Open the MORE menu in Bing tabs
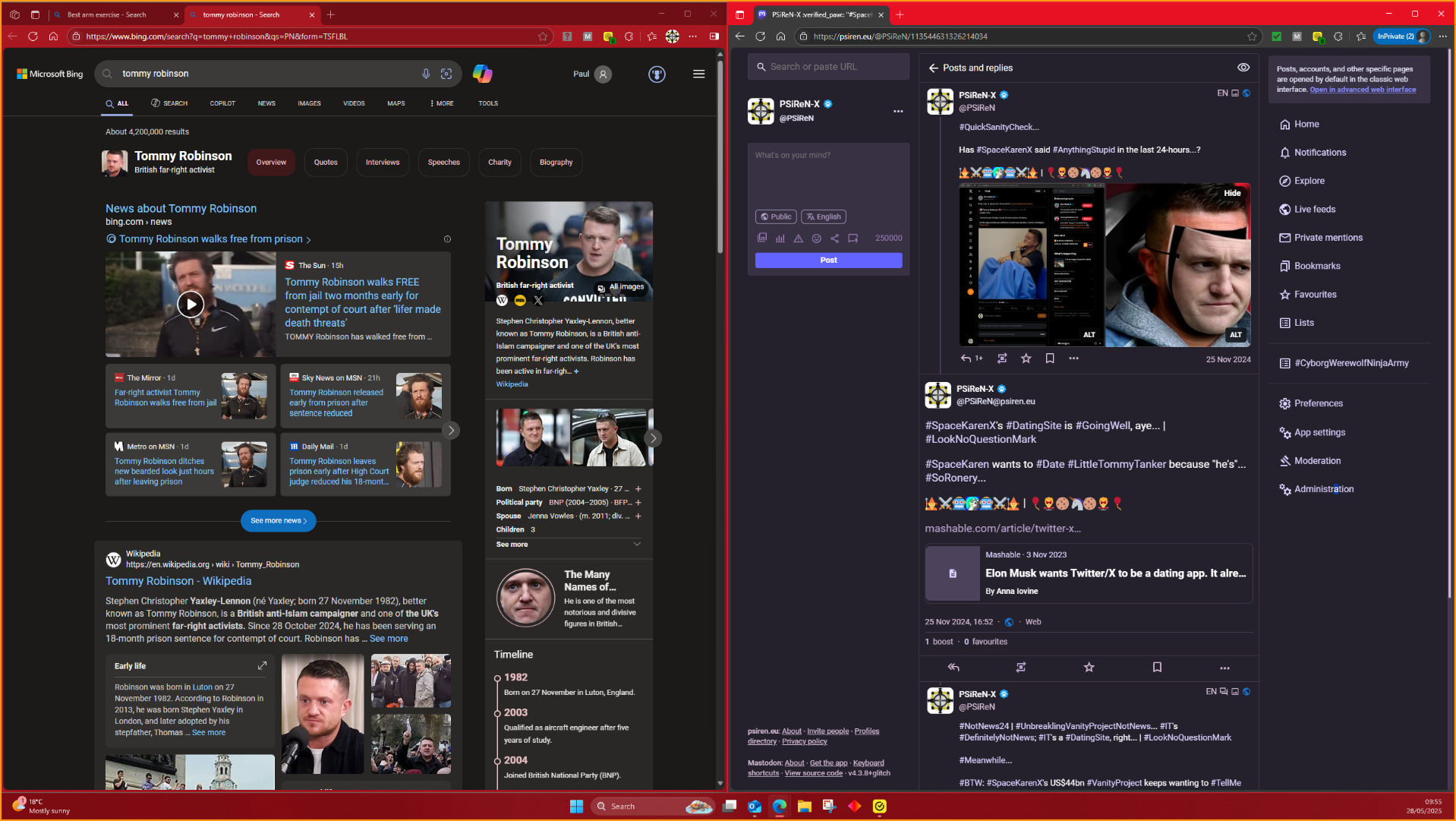This screenshot has height=821, width=1456. pyautogui.click(x=442, y=103)
